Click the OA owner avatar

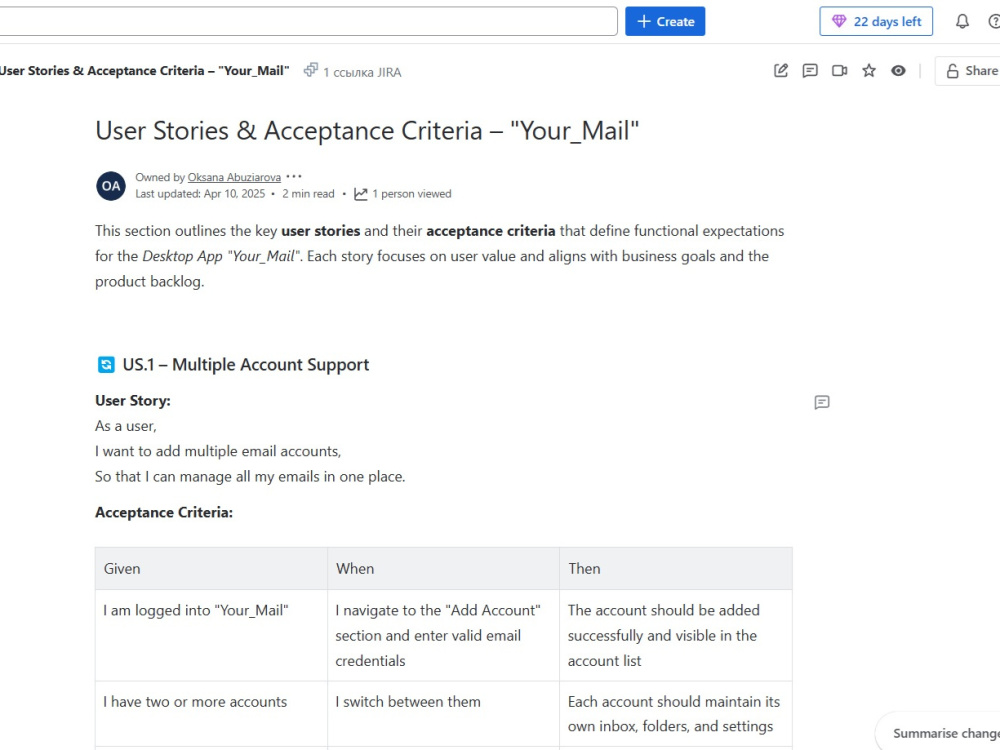point(111,186)
